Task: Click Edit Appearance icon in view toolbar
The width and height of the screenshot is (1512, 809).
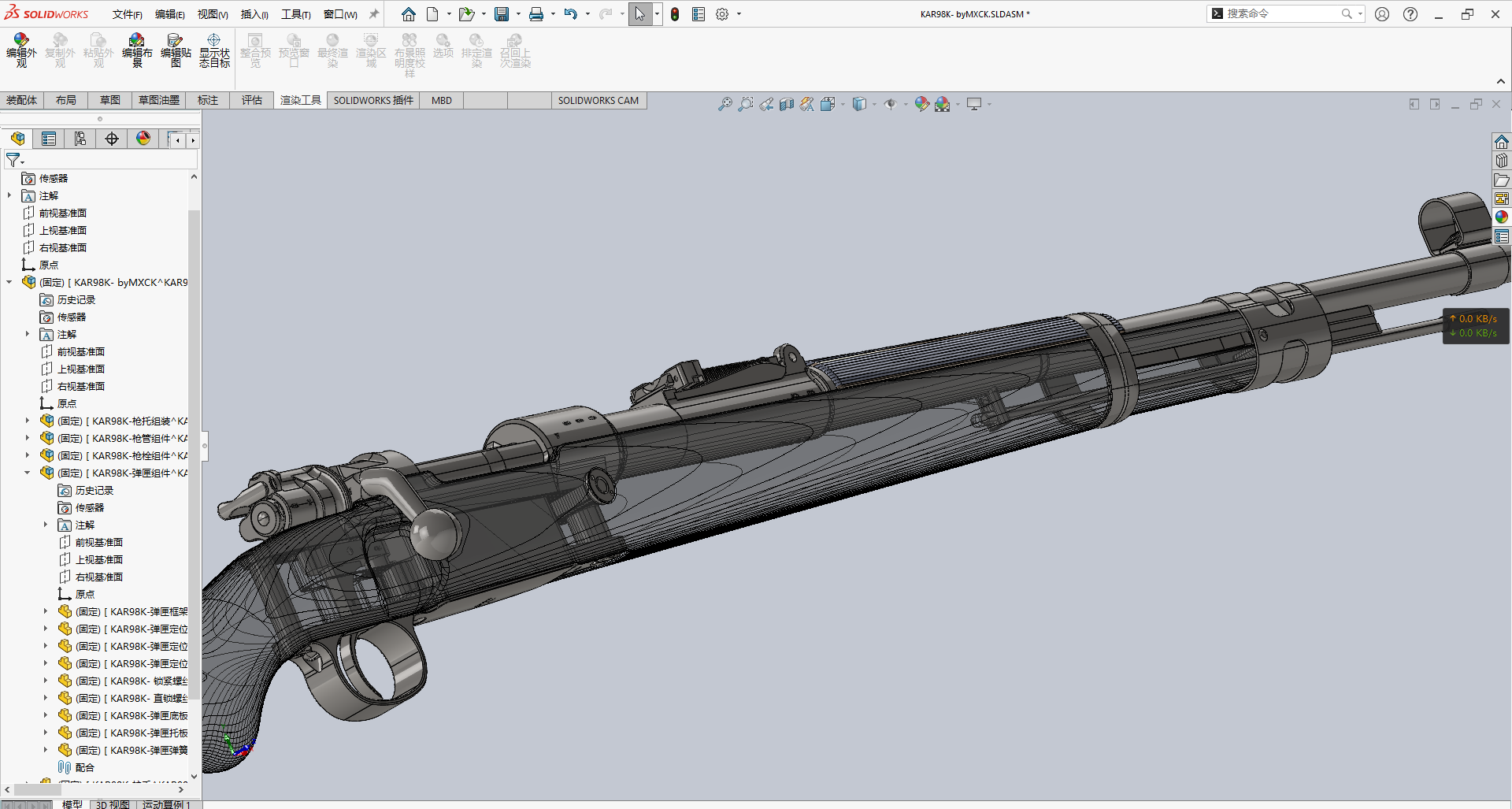Action: [921, 104]
